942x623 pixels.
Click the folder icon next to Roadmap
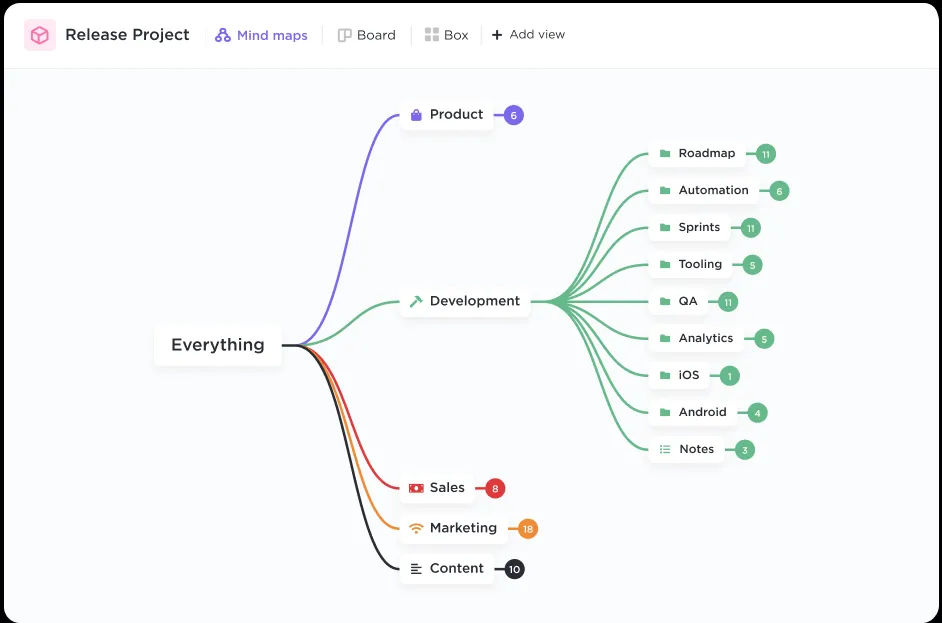click(666, 153)
